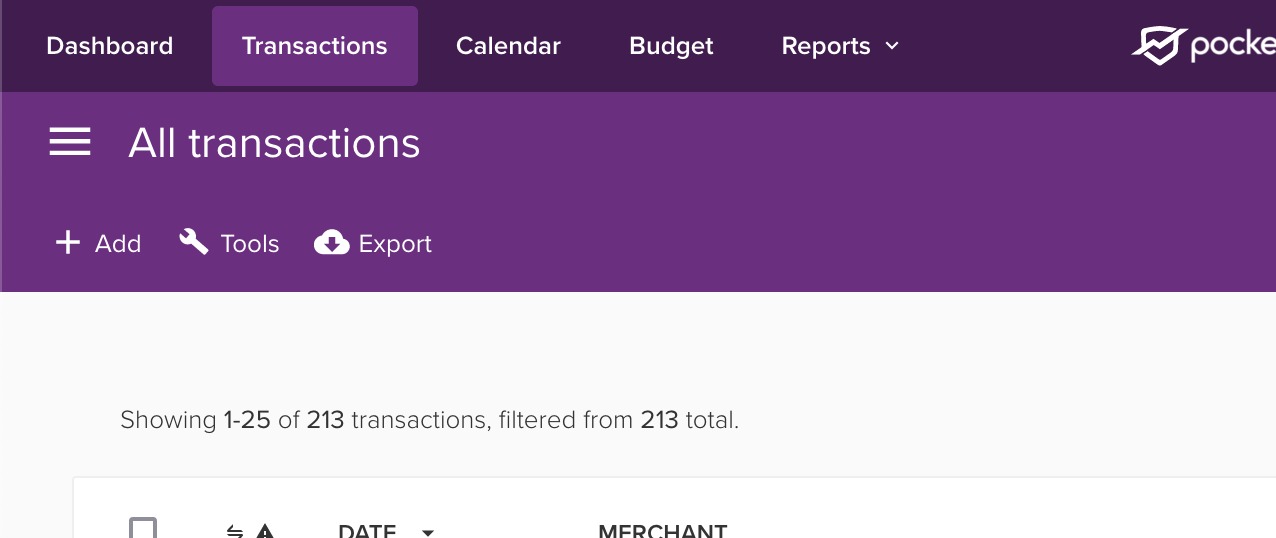Expand the Reports chevron dropdown
This screenshot has height=538, width=1276.
[x=893, y=46]
